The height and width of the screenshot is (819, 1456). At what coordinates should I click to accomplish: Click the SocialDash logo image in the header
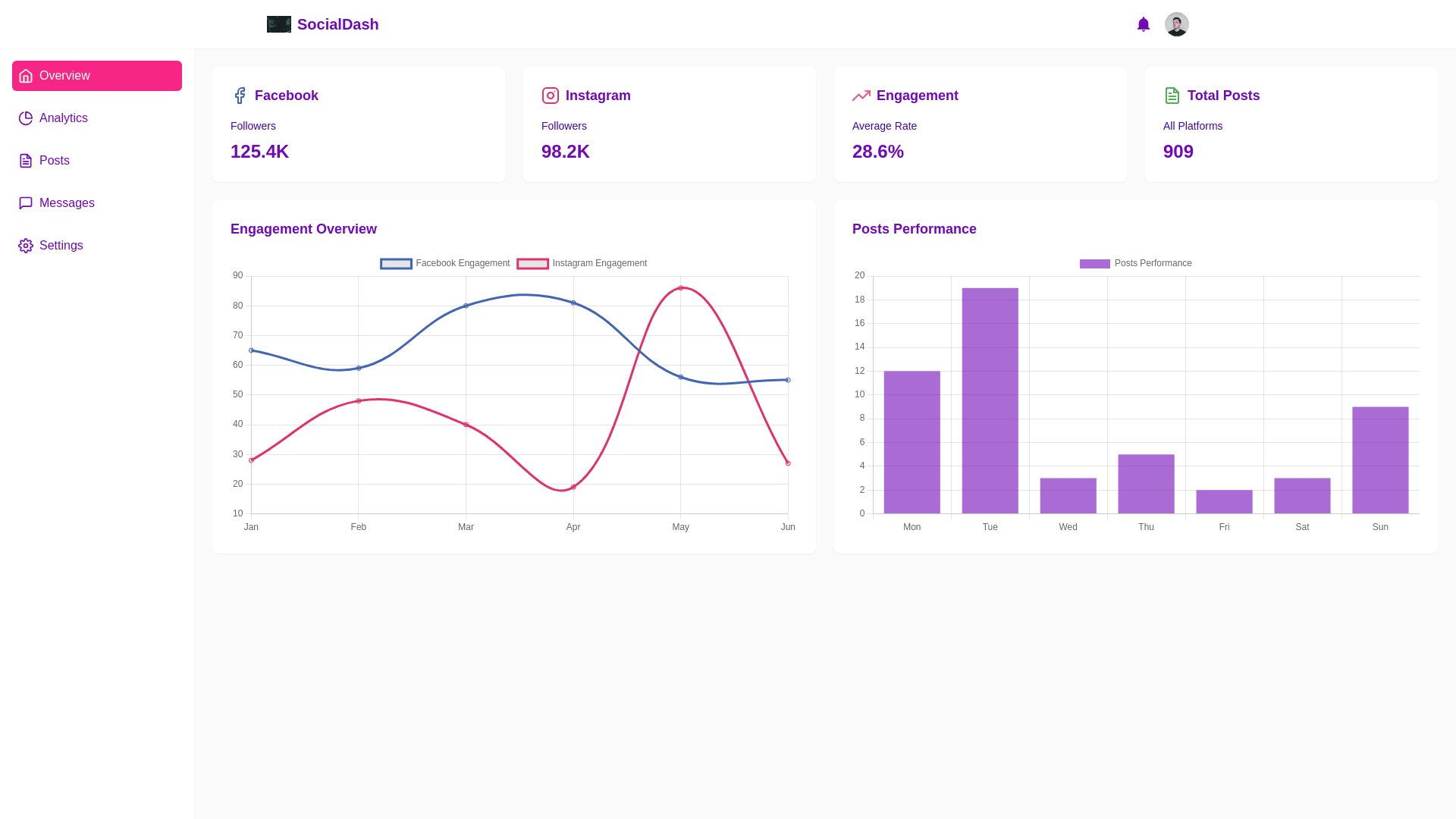278,24
